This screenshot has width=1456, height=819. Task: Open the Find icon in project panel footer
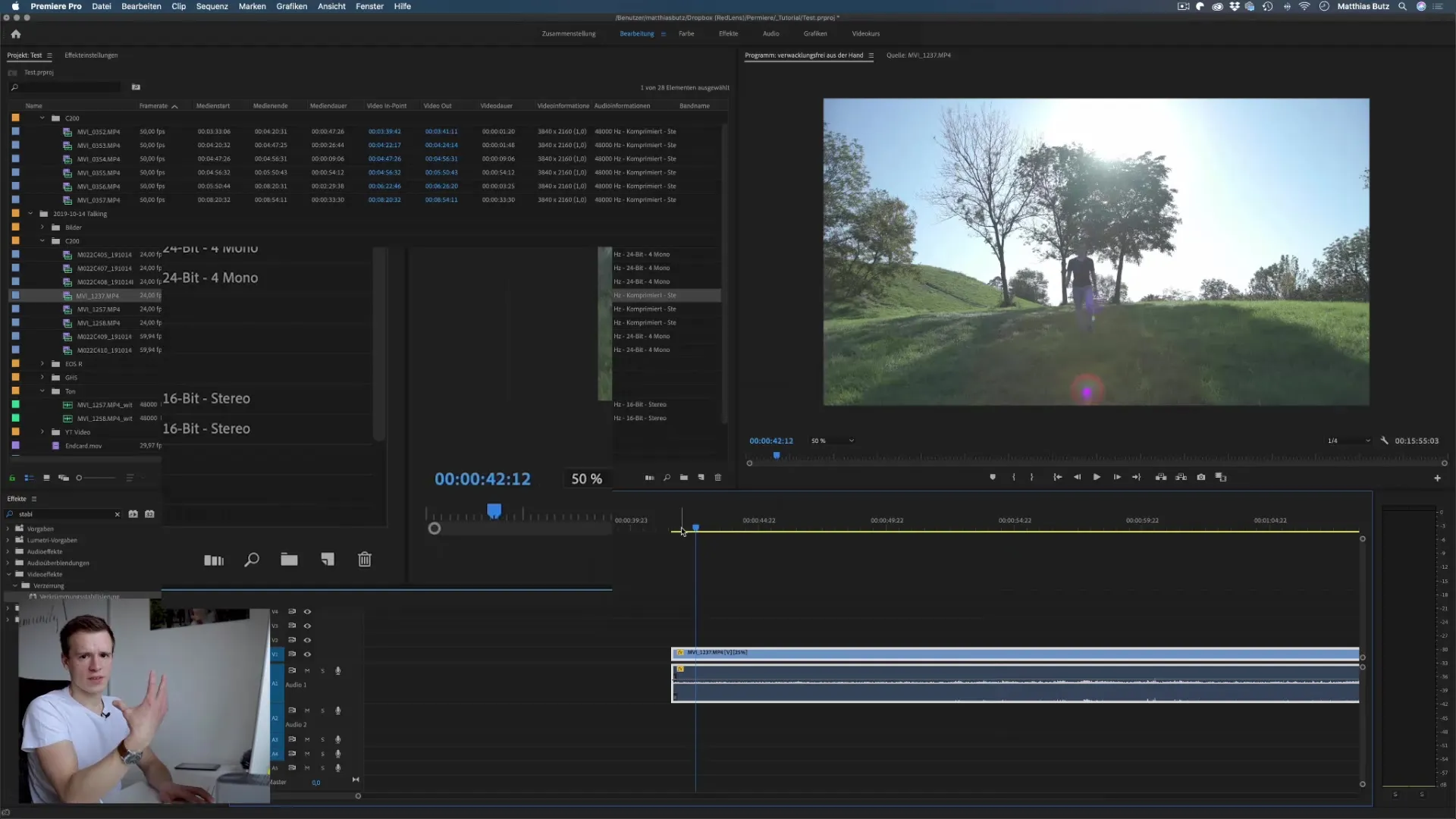click(667, 478)
